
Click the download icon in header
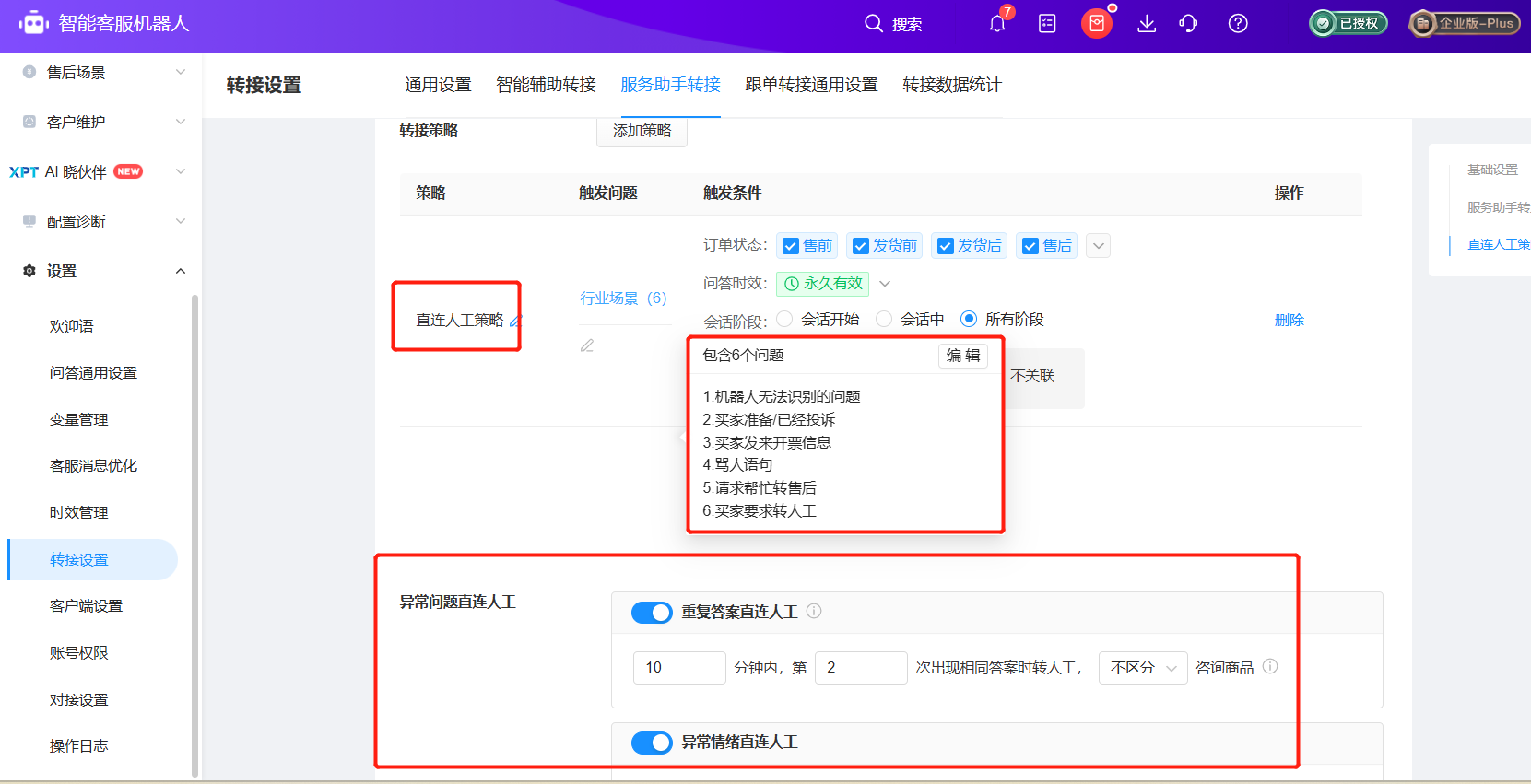click(1147, 23)
